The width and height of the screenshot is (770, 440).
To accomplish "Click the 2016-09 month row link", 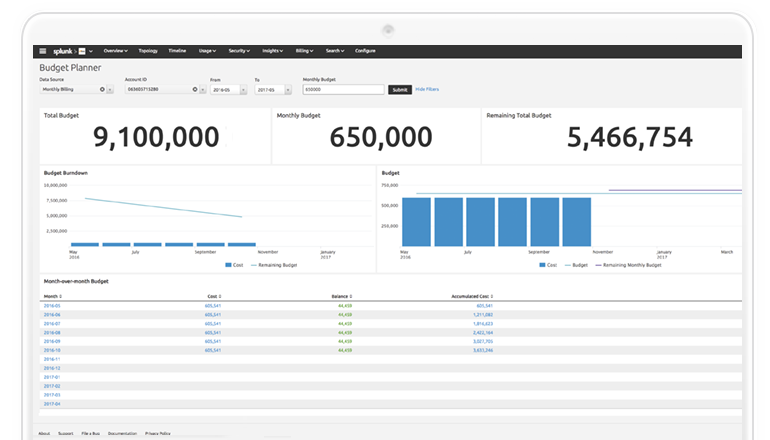I will (x=52, y=341).
